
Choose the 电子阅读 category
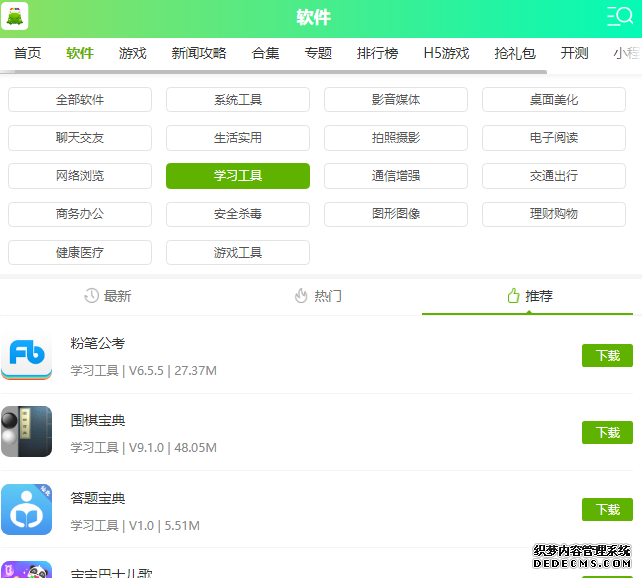pyautogui.click(x=554, y=138)
